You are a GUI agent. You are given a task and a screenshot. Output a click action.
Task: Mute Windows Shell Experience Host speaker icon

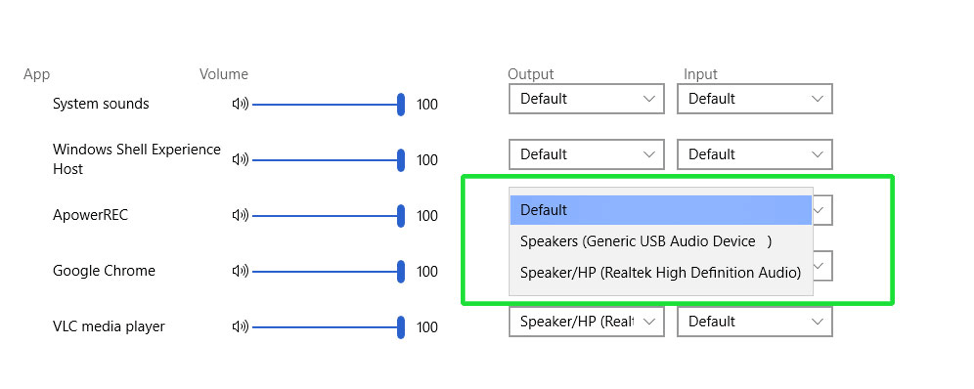point(240,160)
